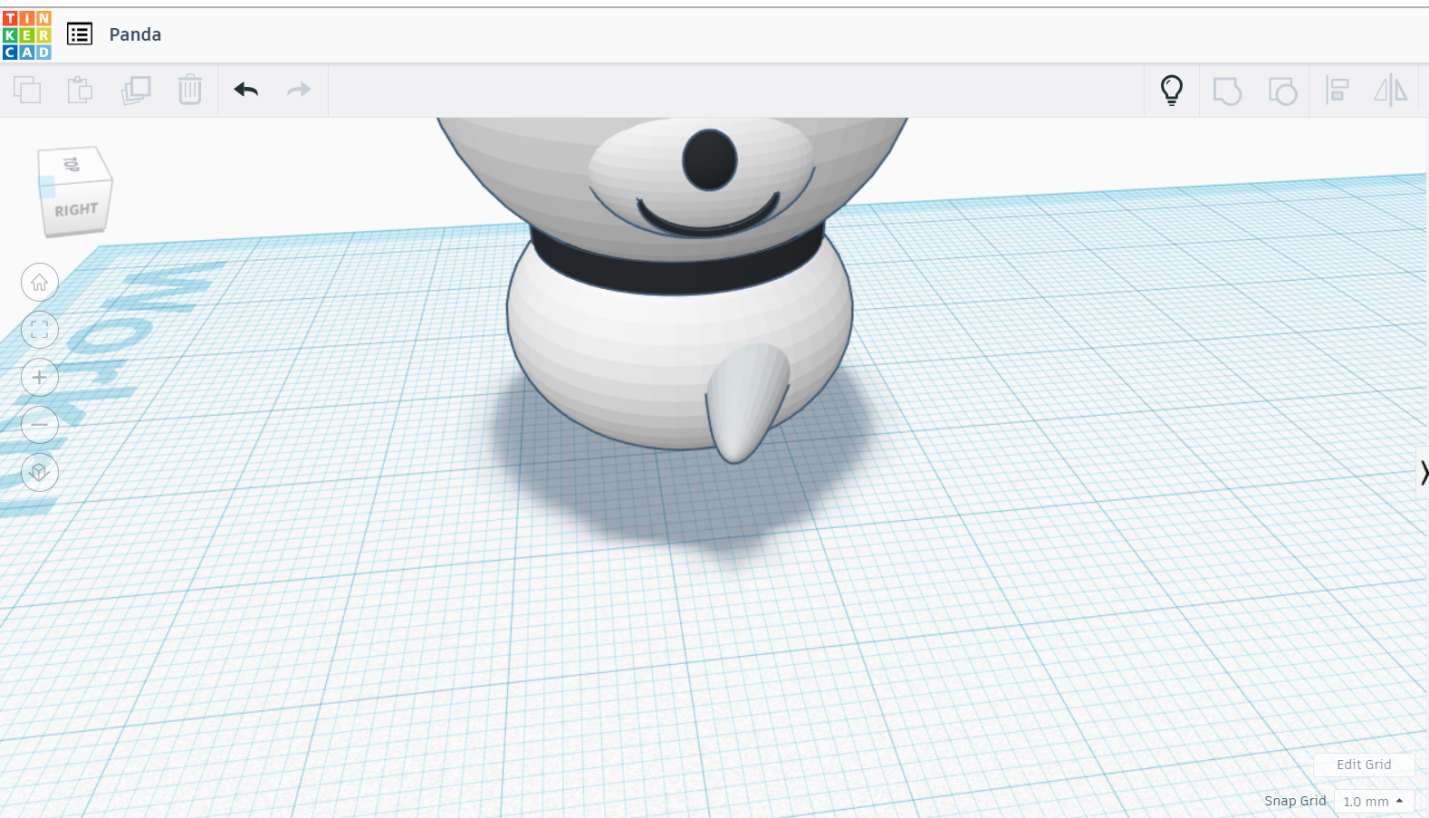Screen dimensions: 1429x818
Task: Zoom out with the minus button
Action: coord(40,425)
